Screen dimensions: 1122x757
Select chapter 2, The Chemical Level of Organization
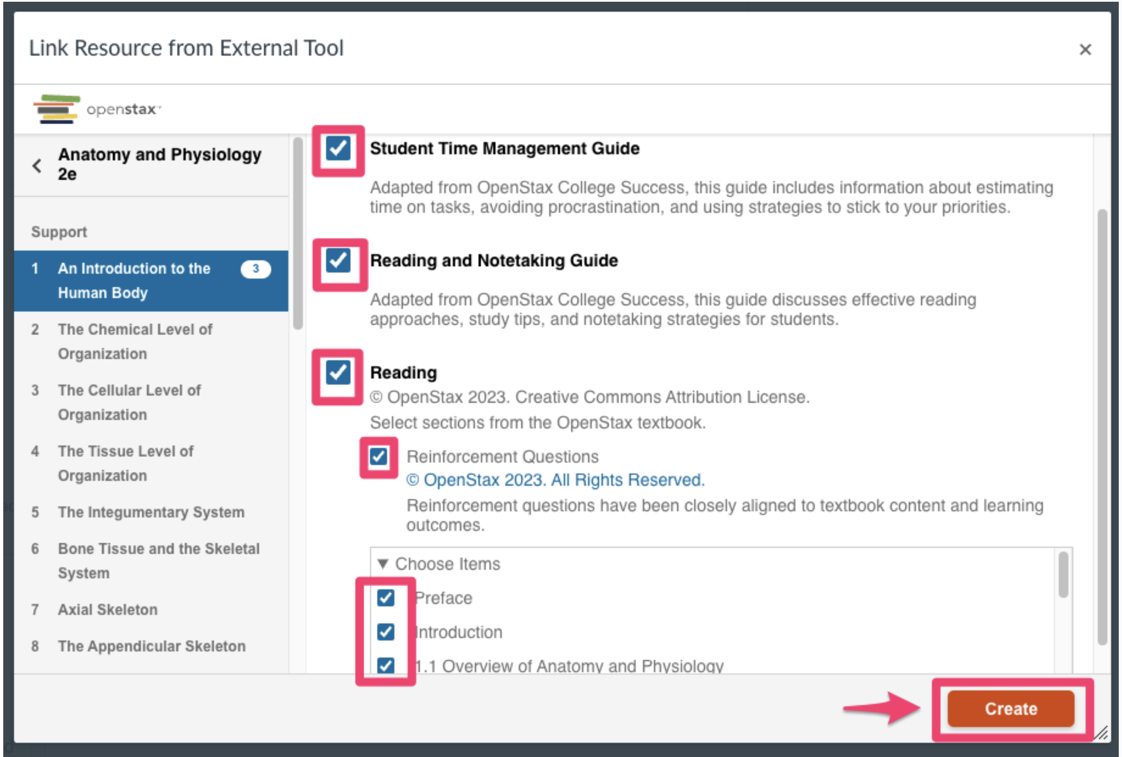pyautogui.click(x=135, y=341)
